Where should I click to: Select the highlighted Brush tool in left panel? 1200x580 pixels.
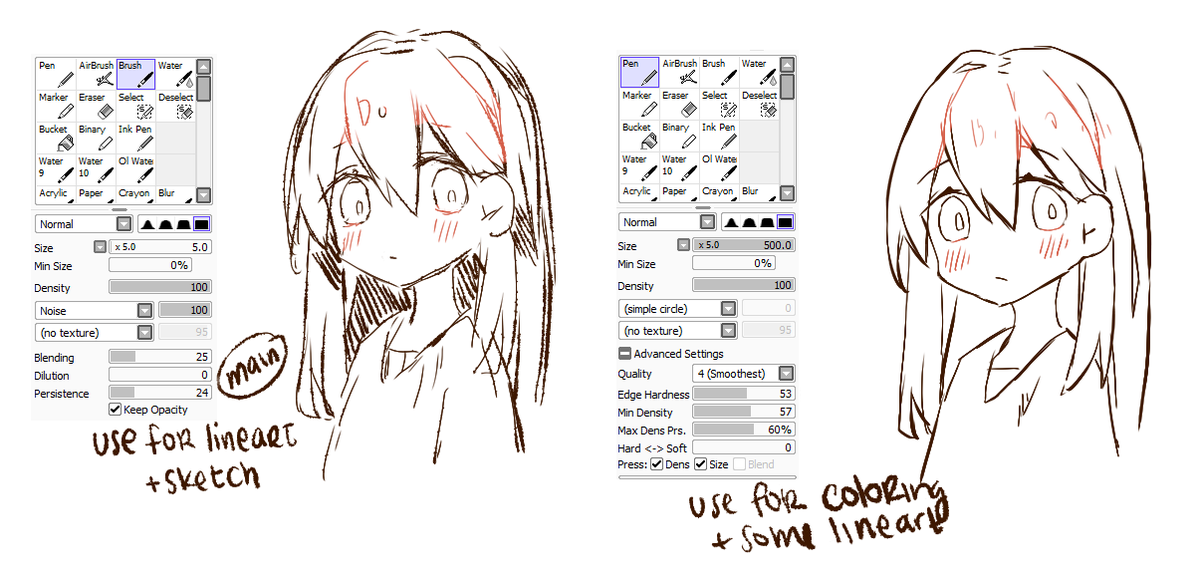[136, 73]
